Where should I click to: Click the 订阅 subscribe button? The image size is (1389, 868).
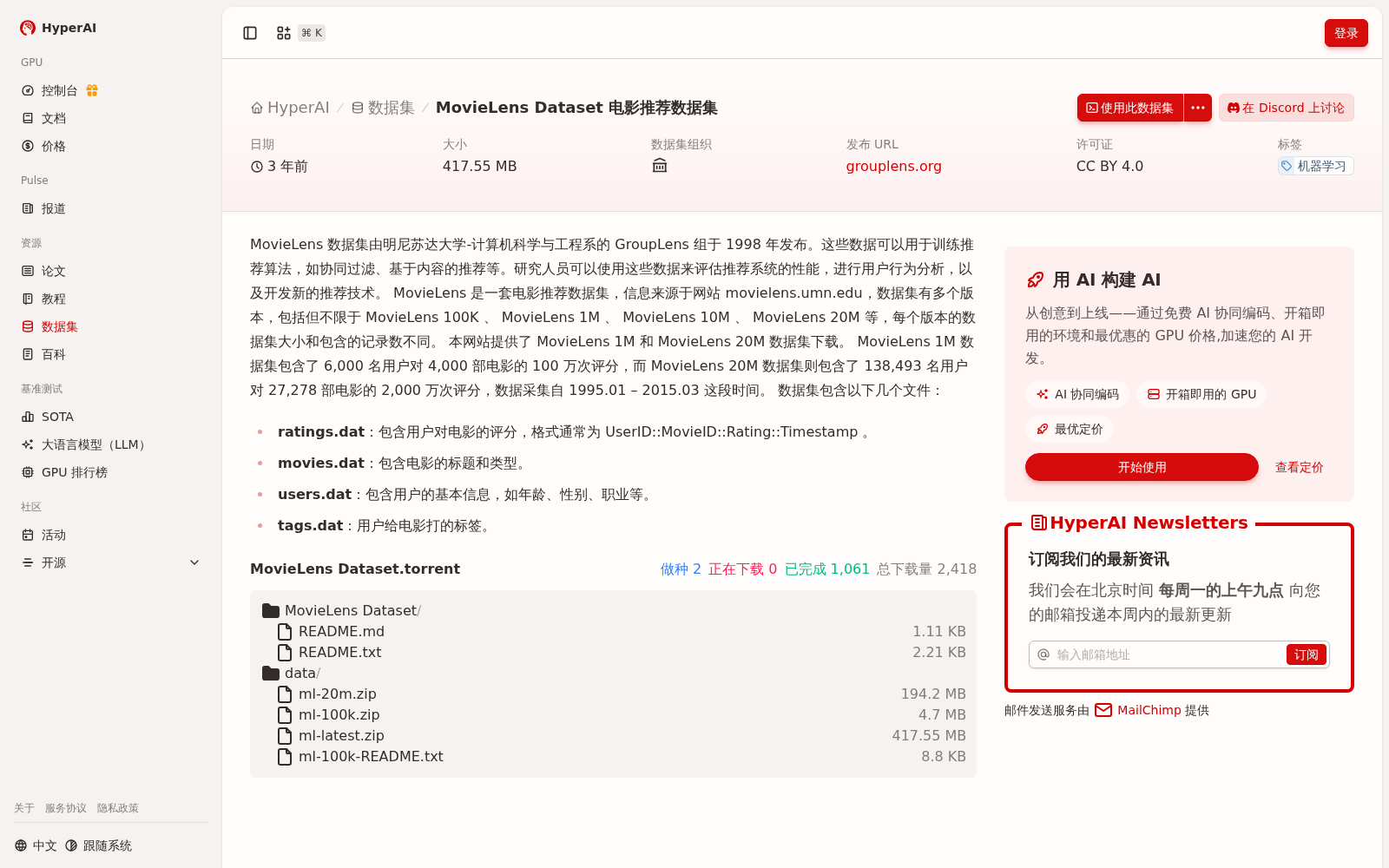click(x=1307, y=654)
